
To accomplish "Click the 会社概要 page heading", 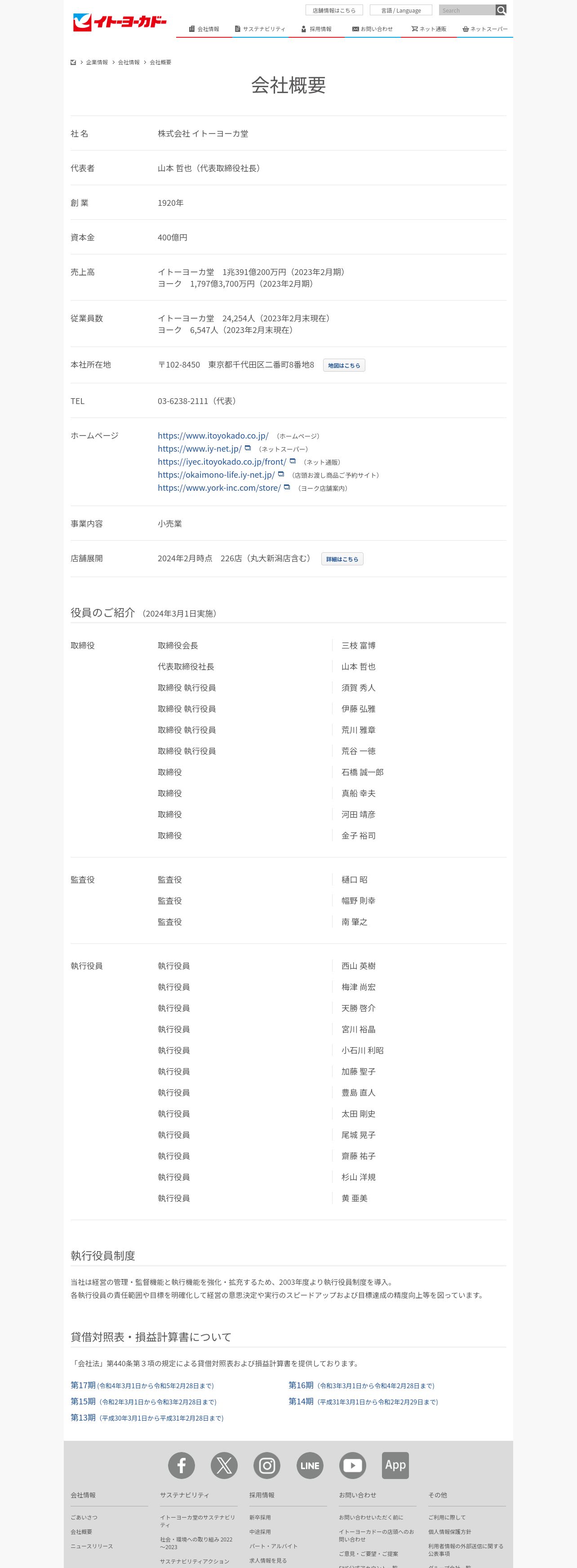I will click(x=288, y=85).
